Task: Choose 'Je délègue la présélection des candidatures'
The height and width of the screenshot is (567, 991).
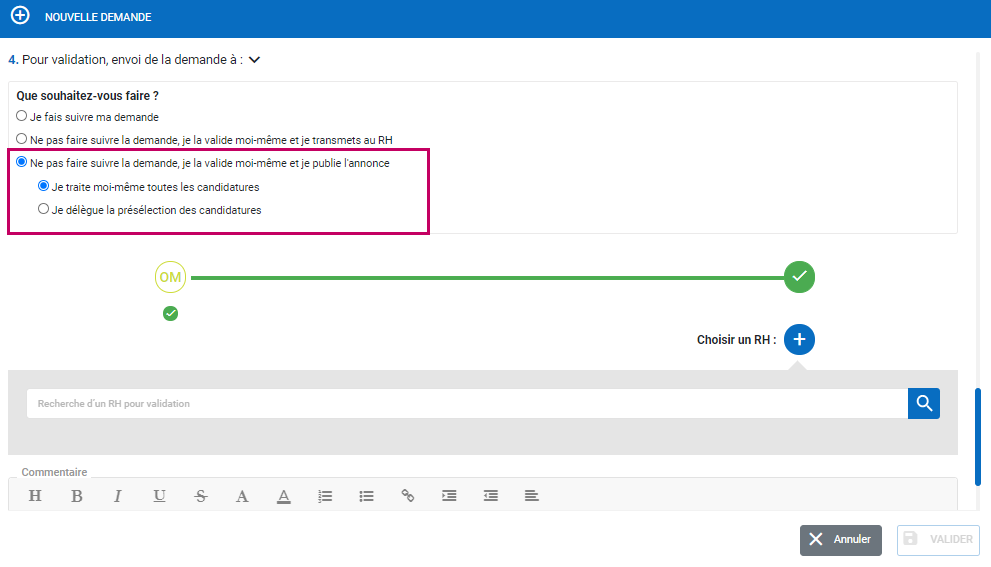Action: pyautogui.click(x=43, y=210)
